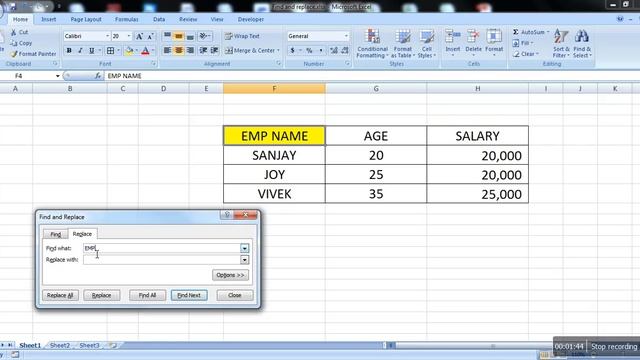This screenshot has height=360, width=640.
Task: Open the Insert ribbon tab
Action: [x=49, y=19]
